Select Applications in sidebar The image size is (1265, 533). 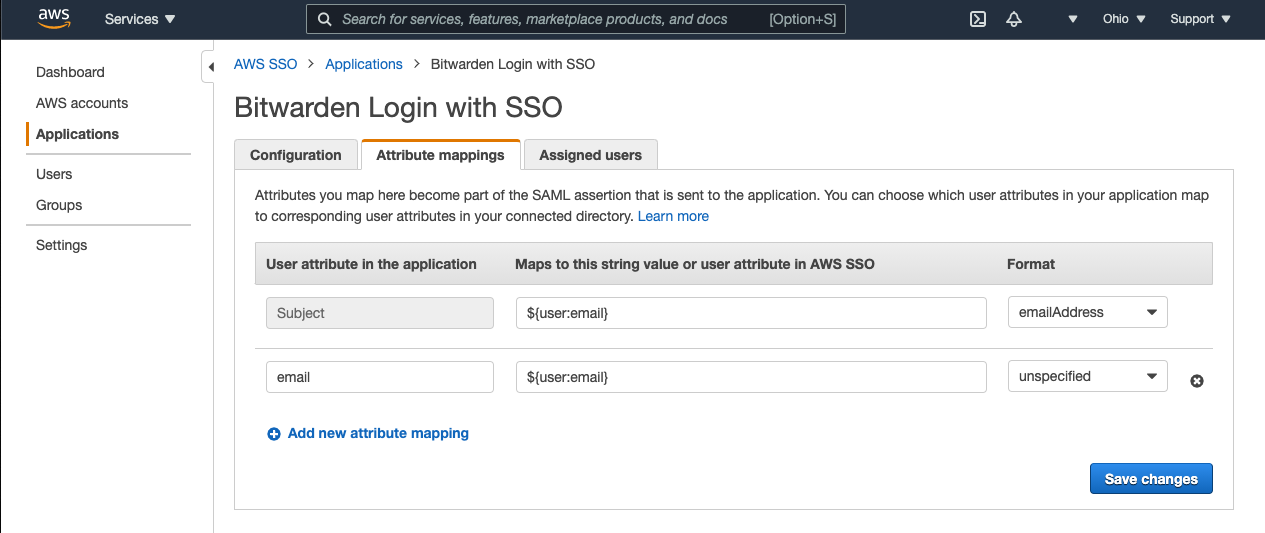click(77, 134)
